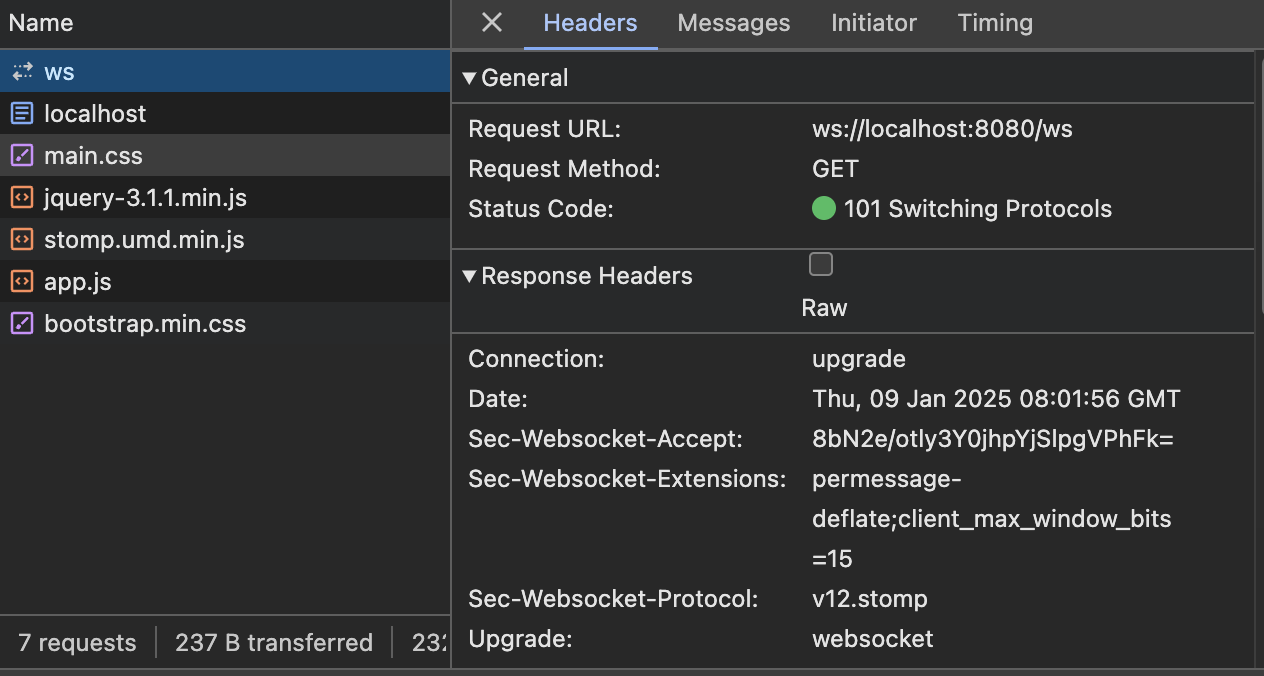Enable the Raw response headers checkbox
This screenshot has height=676, width=1264.
[x=821, y=264]
